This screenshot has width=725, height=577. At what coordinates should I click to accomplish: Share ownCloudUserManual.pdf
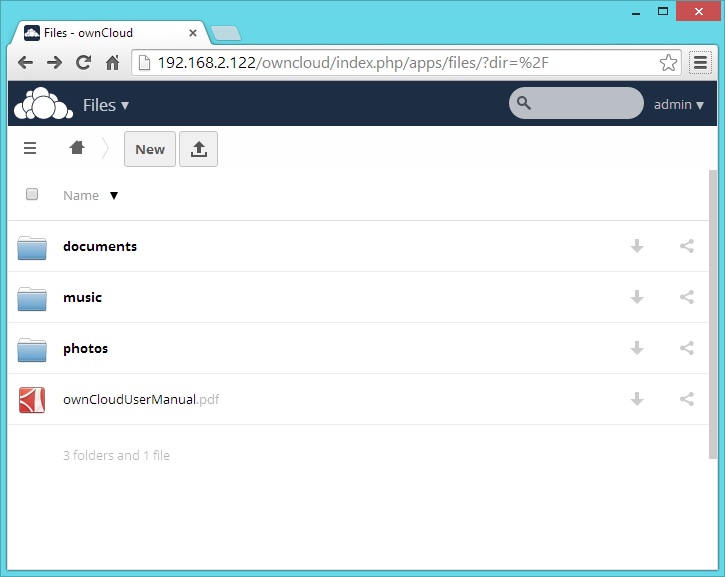687,399
